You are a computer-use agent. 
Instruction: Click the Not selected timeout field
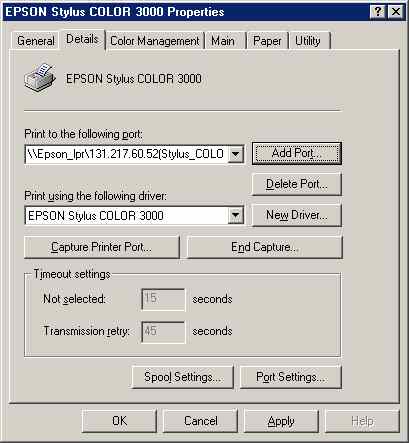pos(163,299)
